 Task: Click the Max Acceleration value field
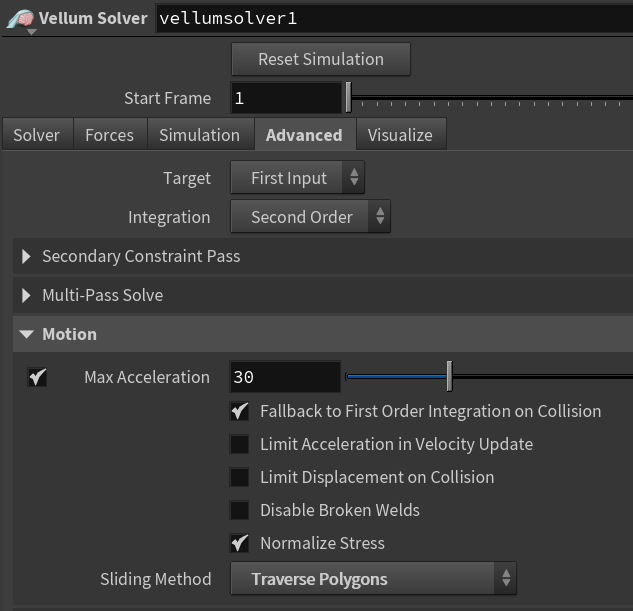tap(285, 377)
